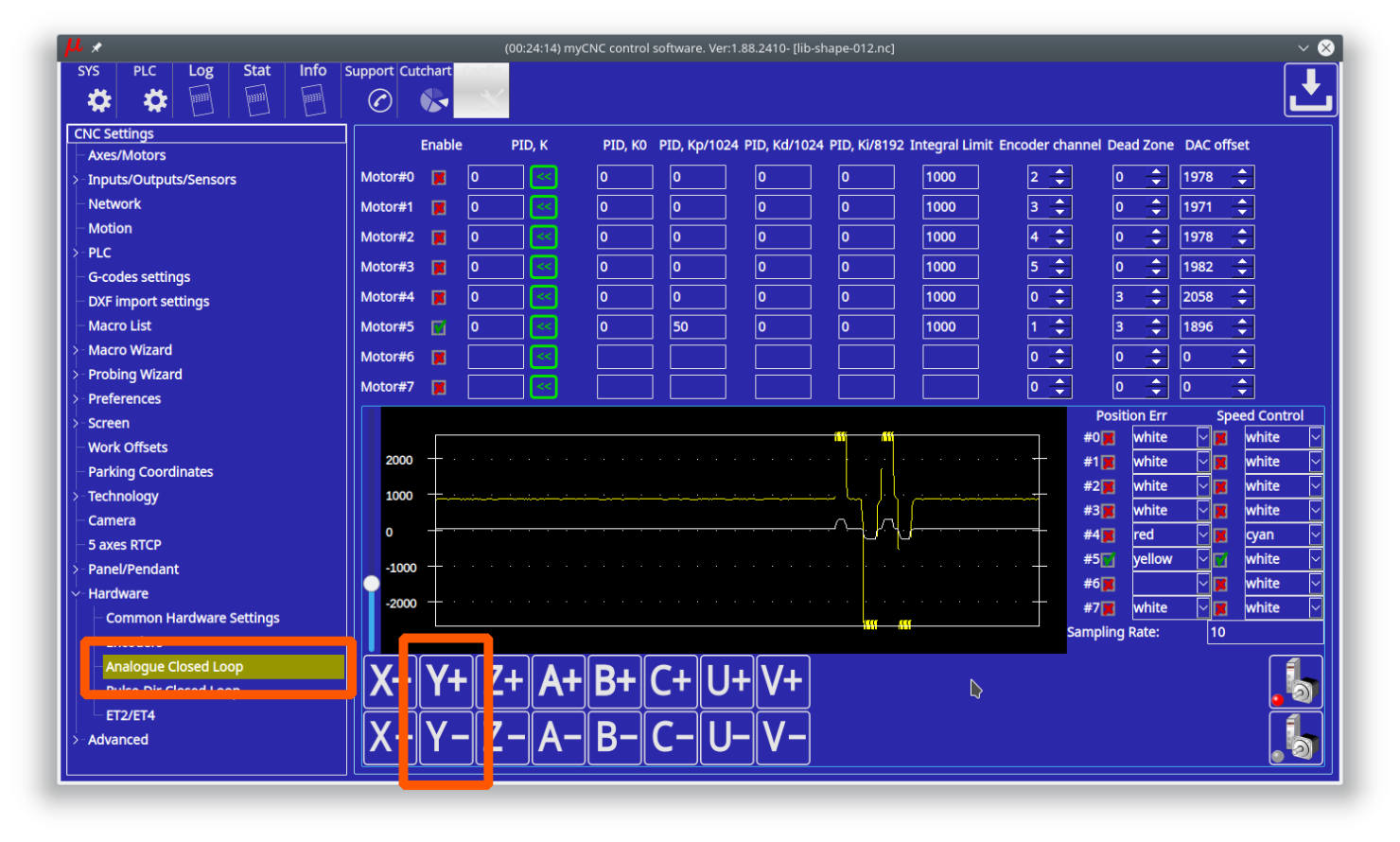Screen dimensions: 1400x842
Task: Toggle Position Err checkbox for #4
Action: click(1109, 535)
